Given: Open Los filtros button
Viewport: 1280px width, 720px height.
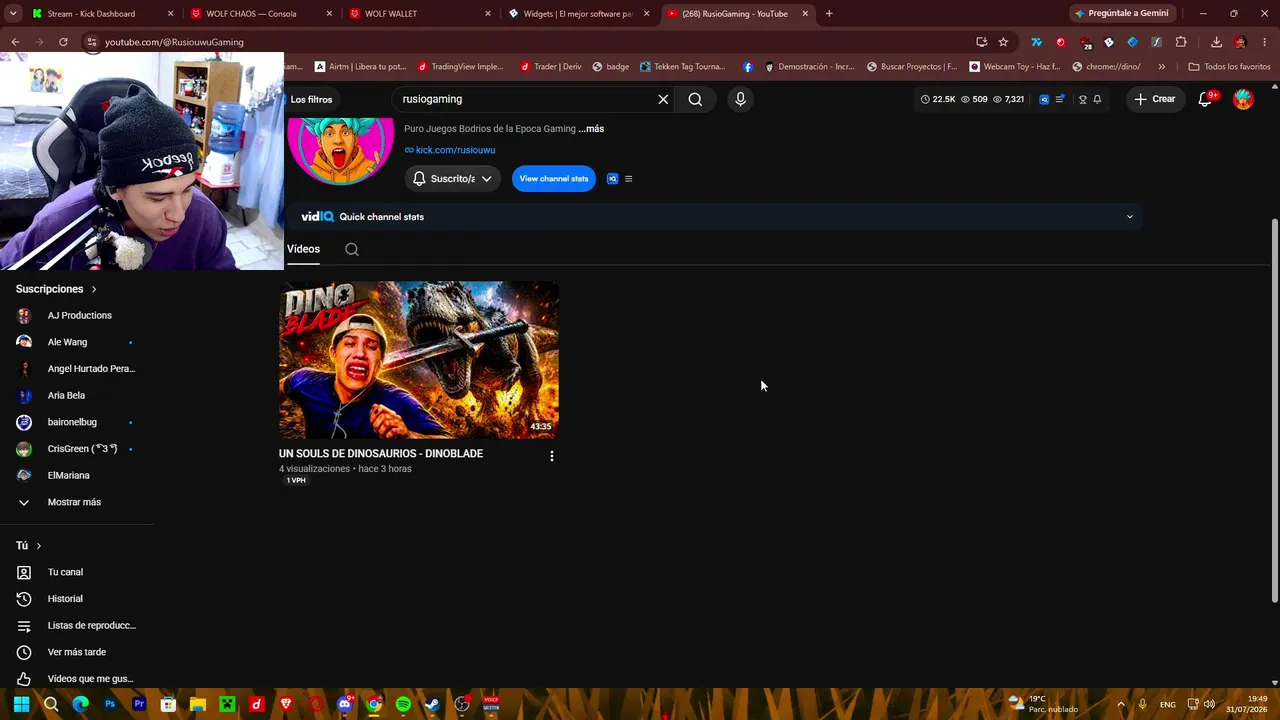Looking at the screenshot, I should 311,100.
